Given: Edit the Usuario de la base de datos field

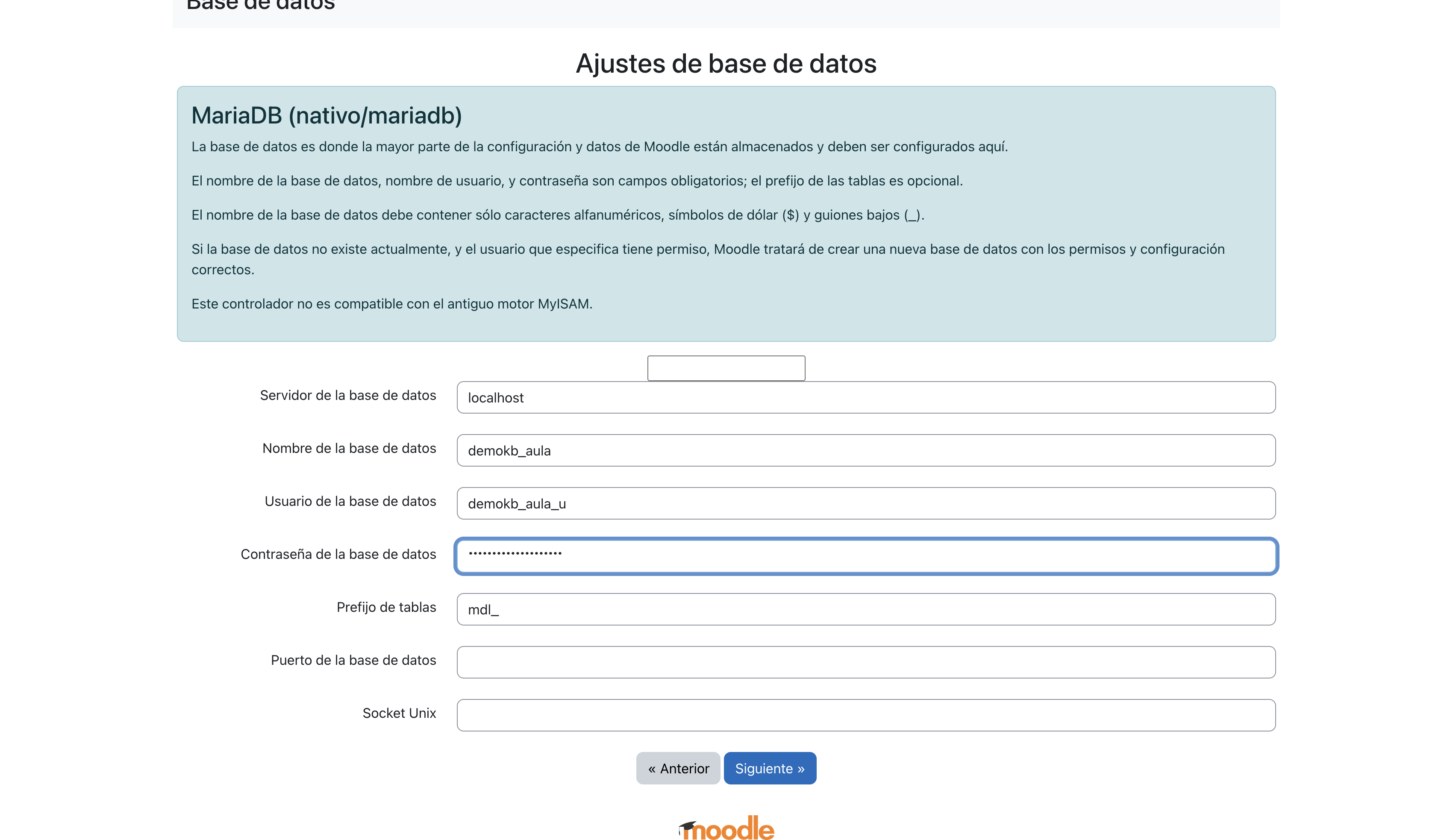Looking at the screenshot, I should 866,503.
